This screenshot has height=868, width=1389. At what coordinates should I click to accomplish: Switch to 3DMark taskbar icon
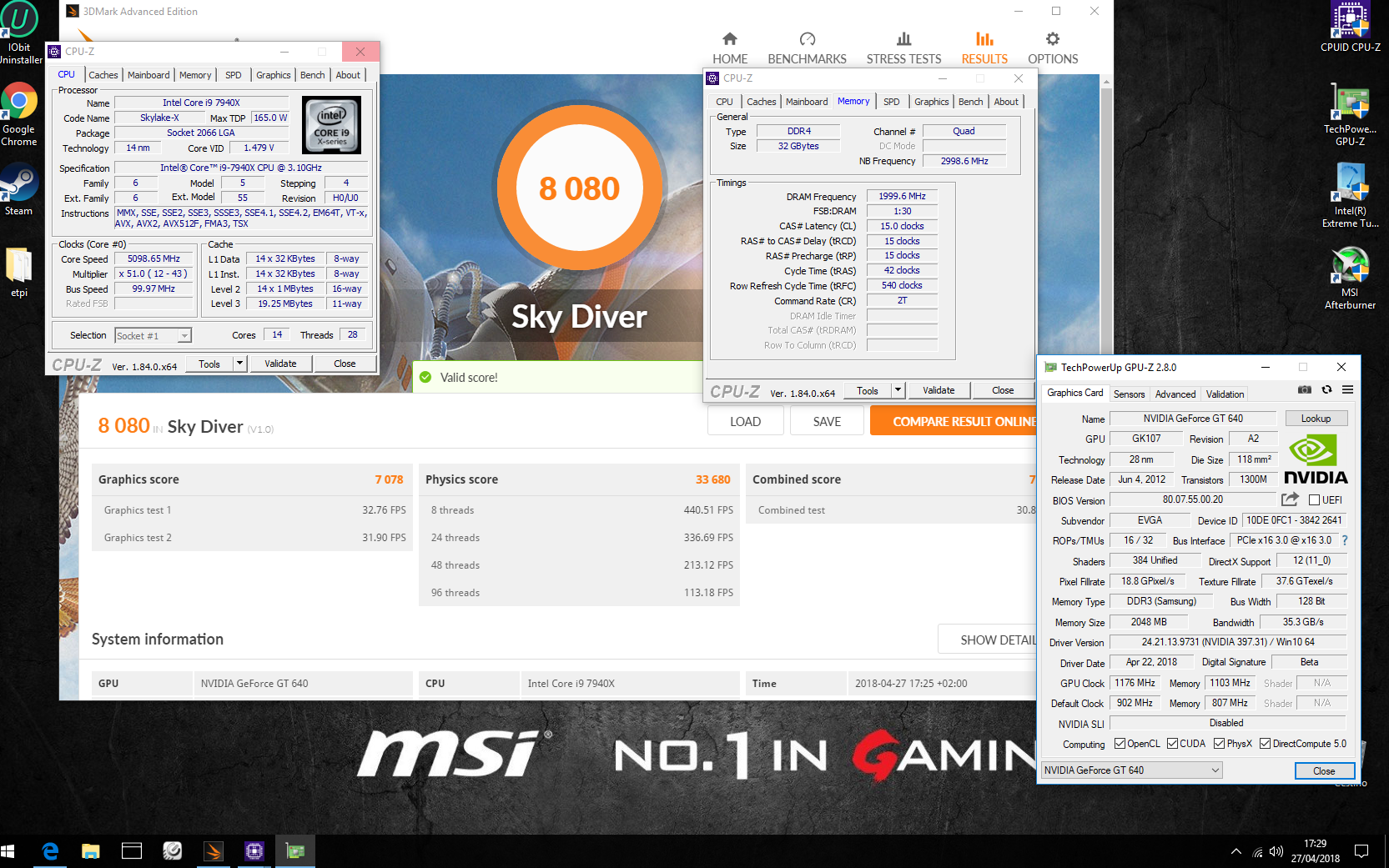[x=214, y=851]
